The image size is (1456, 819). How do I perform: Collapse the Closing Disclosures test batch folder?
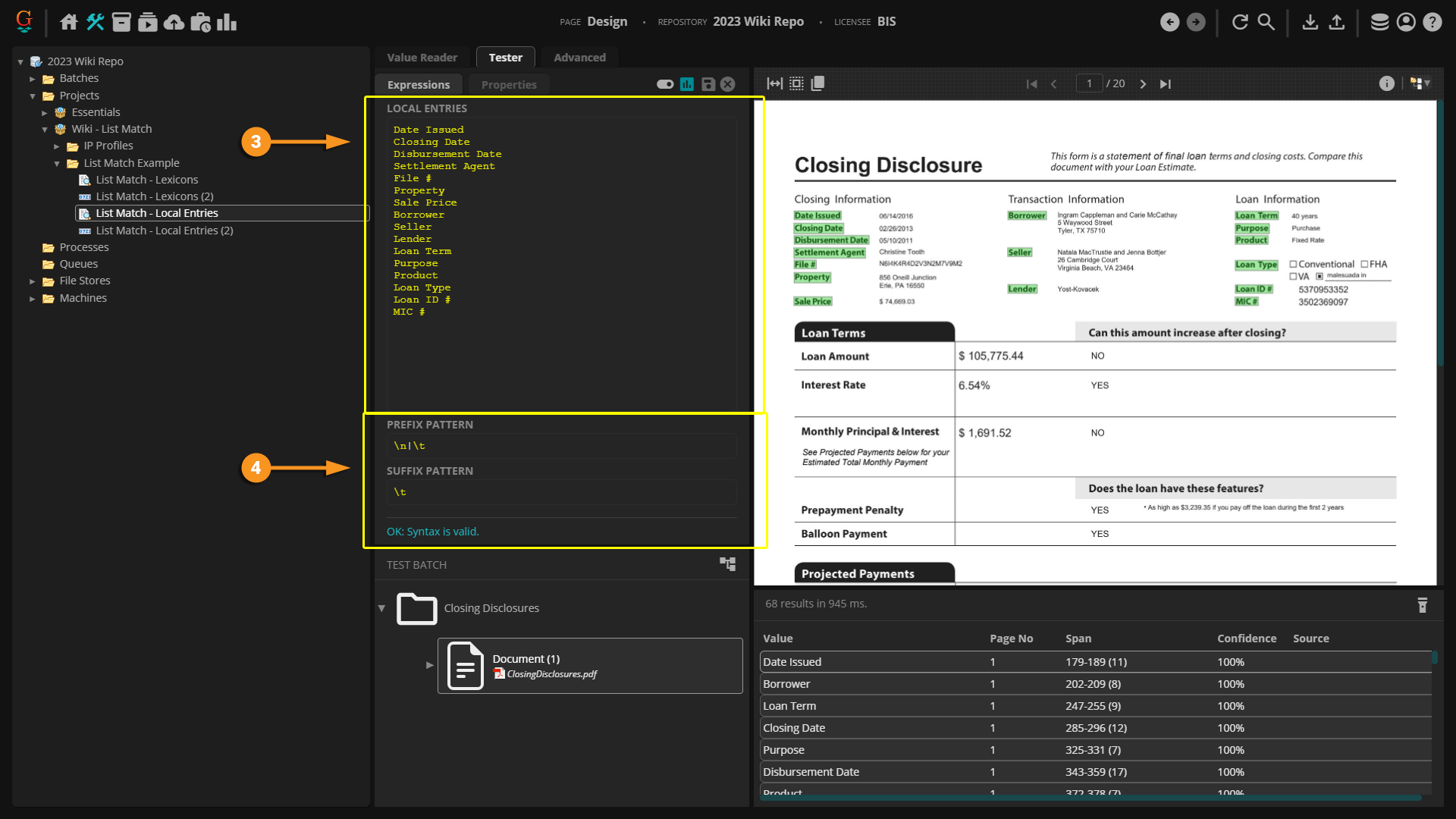click(x=381, y=608)
